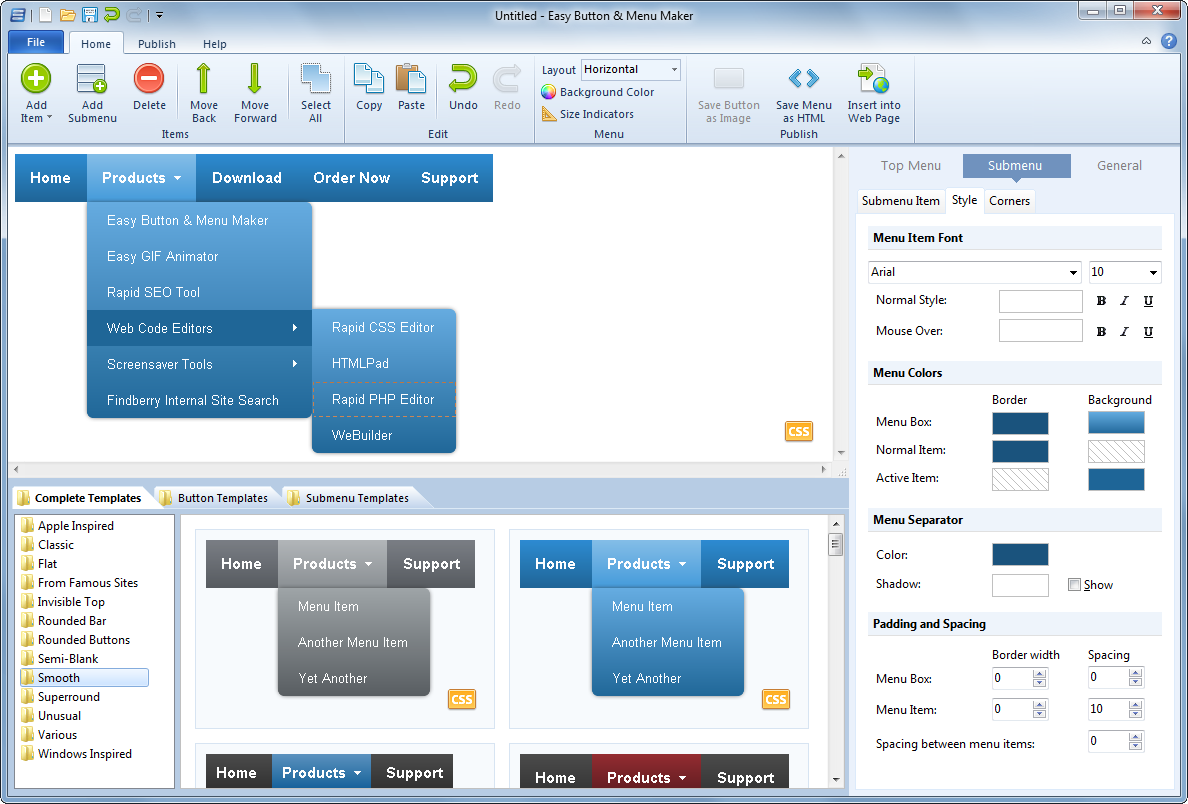Click the Move Forward arrow icon
This screenshot has width=1188, height=804.
pos(255,80)
